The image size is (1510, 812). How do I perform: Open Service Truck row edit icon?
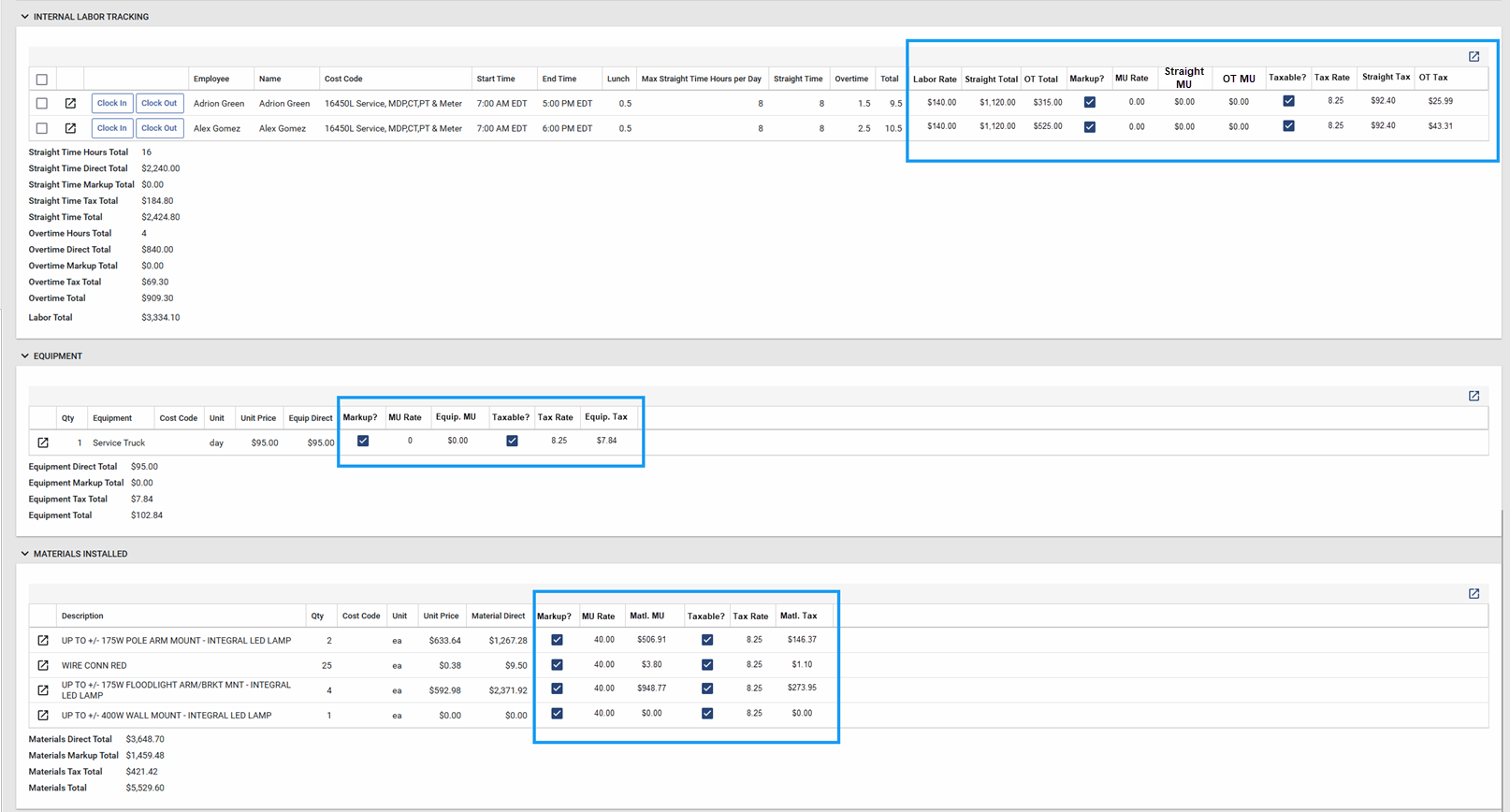[43, 442]
